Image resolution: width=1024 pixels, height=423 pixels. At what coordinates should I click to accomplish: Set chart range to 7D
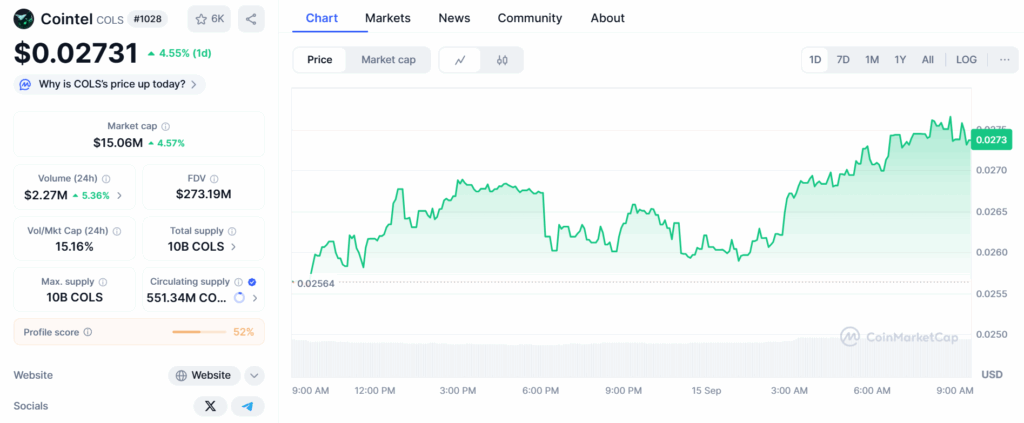pyautogui.click(x=843, y=60)
